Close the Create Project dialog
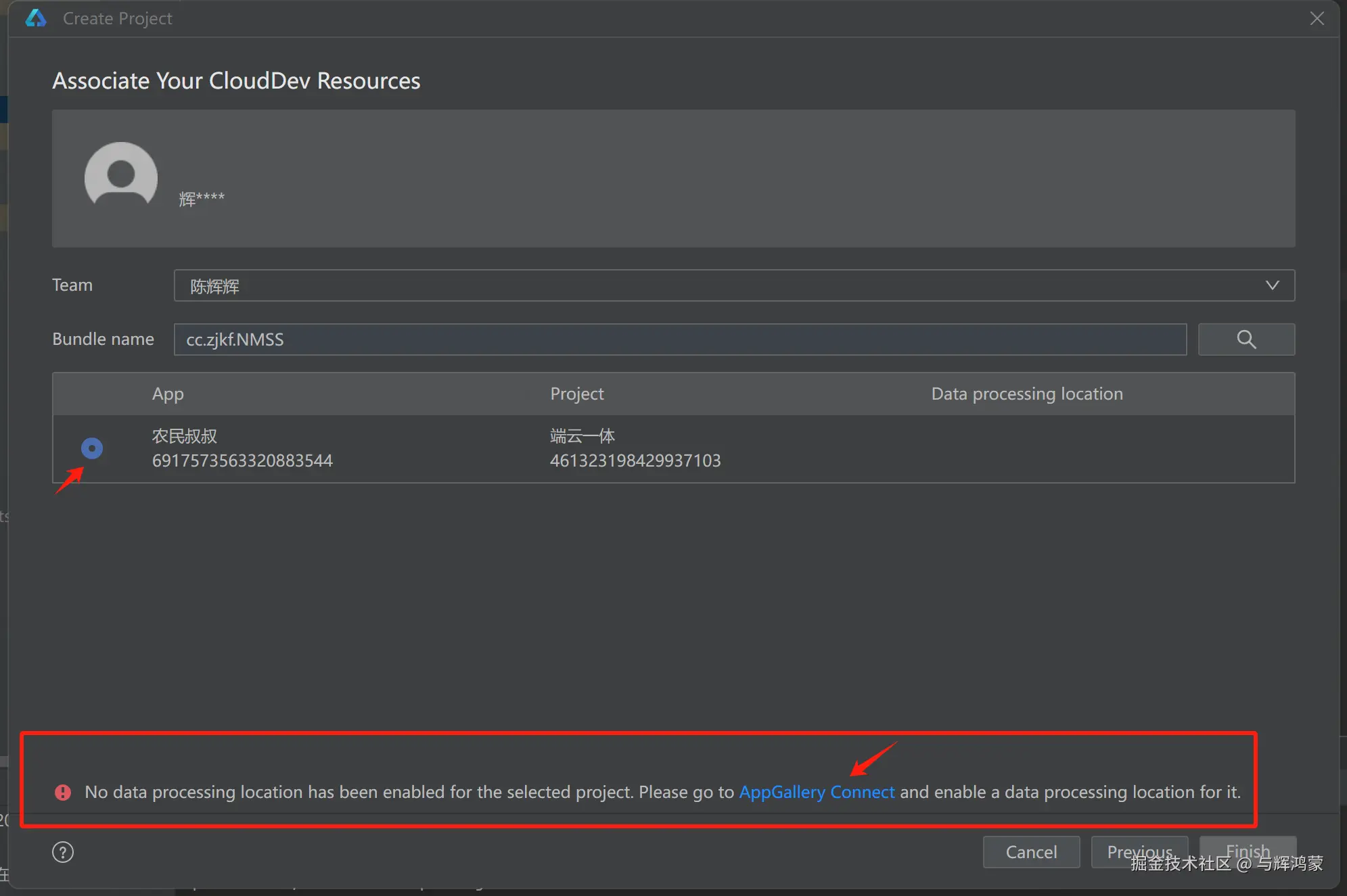The height and width of the screenshot is (896, 1347). [1317, 18]
